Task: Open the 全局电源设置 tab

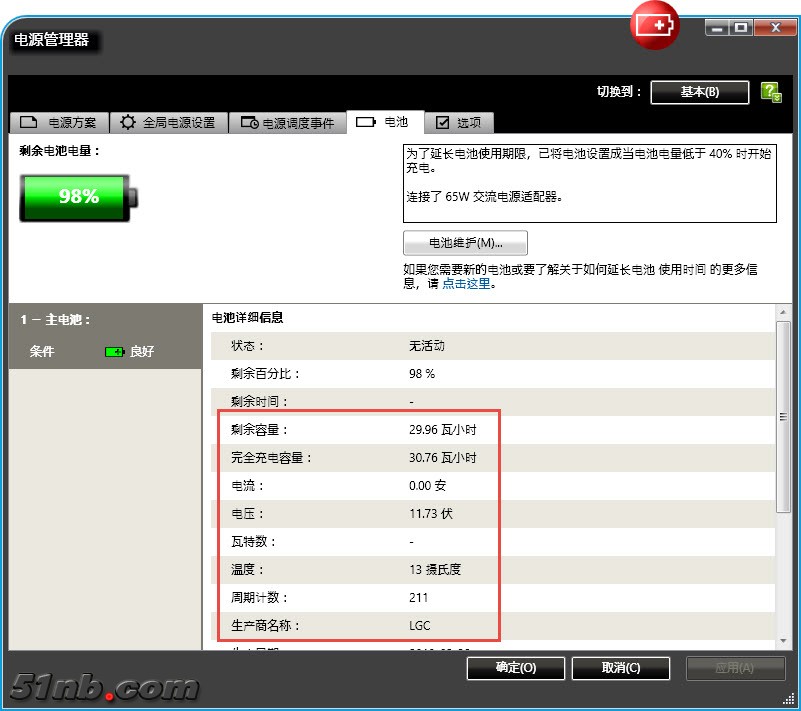Action: point(168,123)
